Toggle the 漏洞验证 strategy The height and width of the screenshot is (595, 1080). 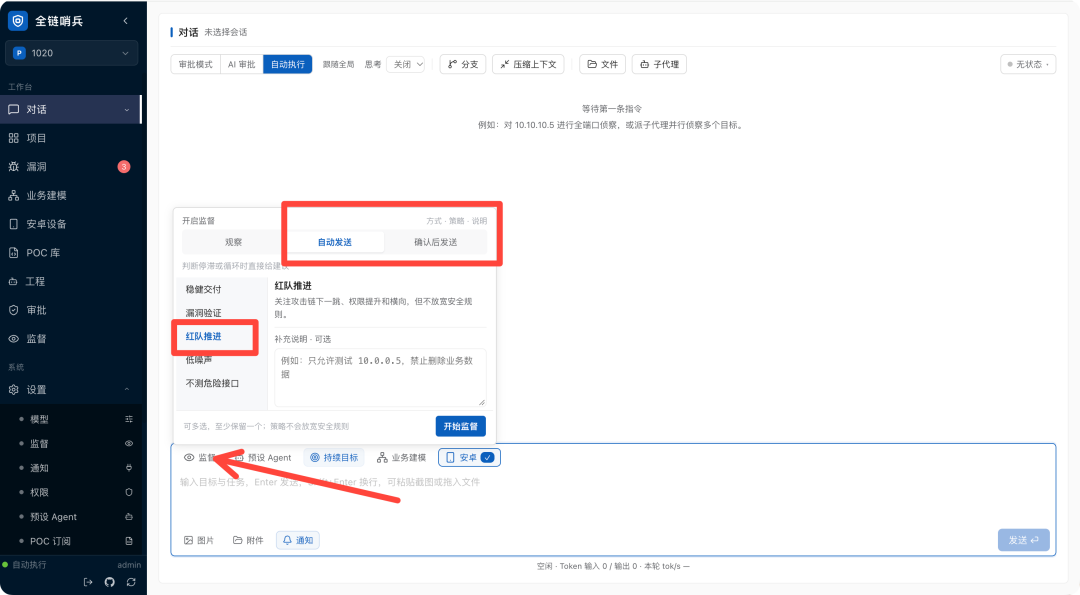click(222, 313)
